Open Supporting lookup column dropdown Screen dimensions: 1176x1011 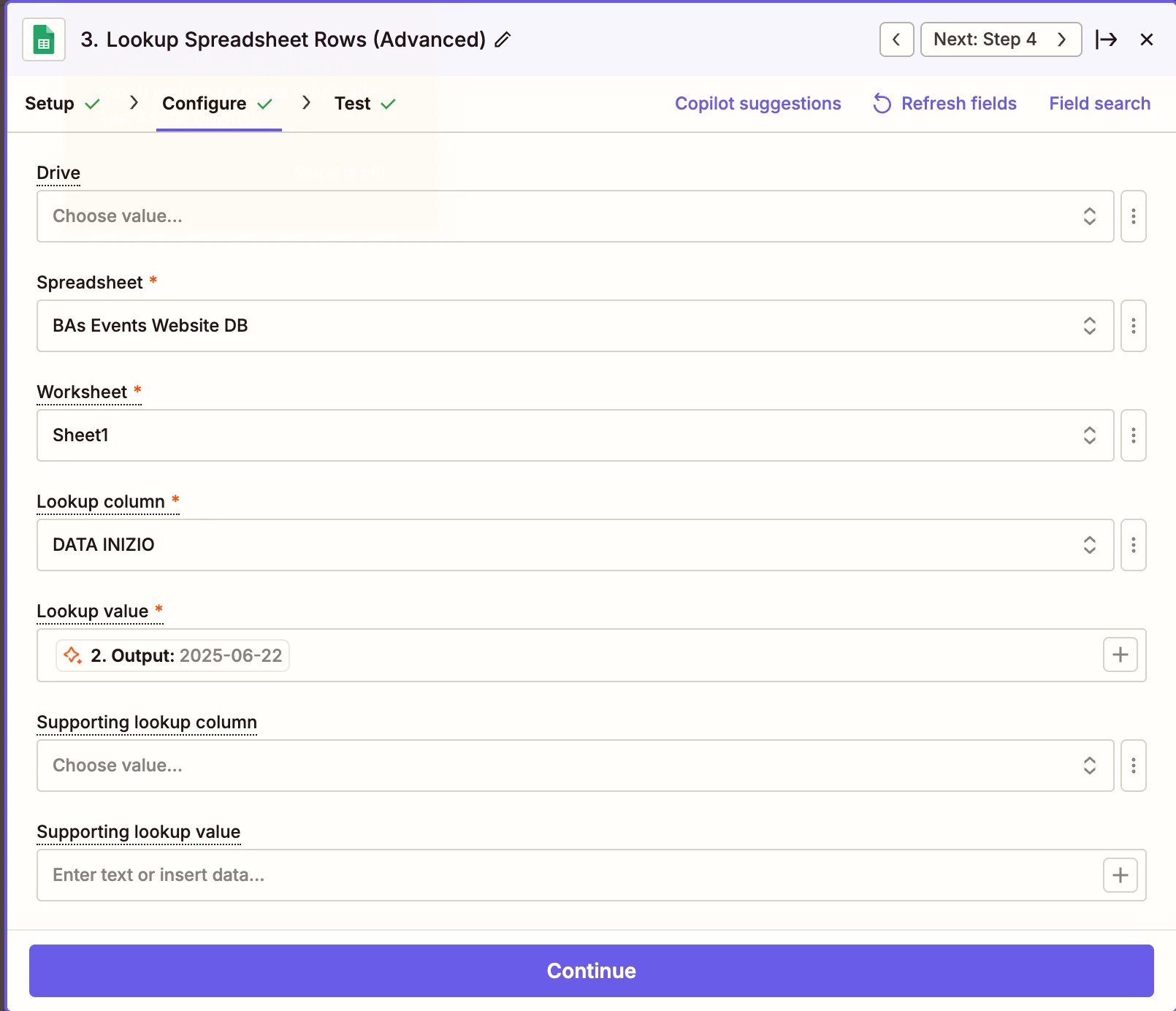575,766
